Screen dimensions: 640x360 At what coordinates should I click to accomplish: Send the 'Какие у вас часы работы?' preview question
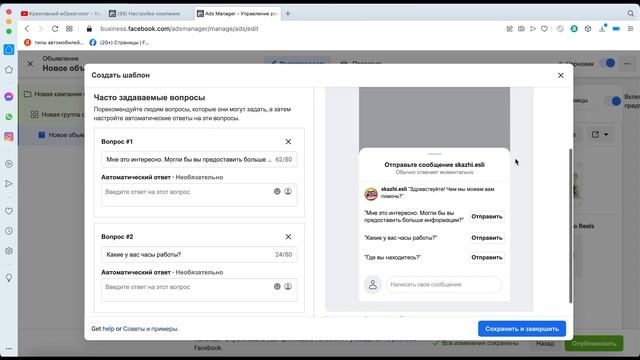tap(487, 238)
